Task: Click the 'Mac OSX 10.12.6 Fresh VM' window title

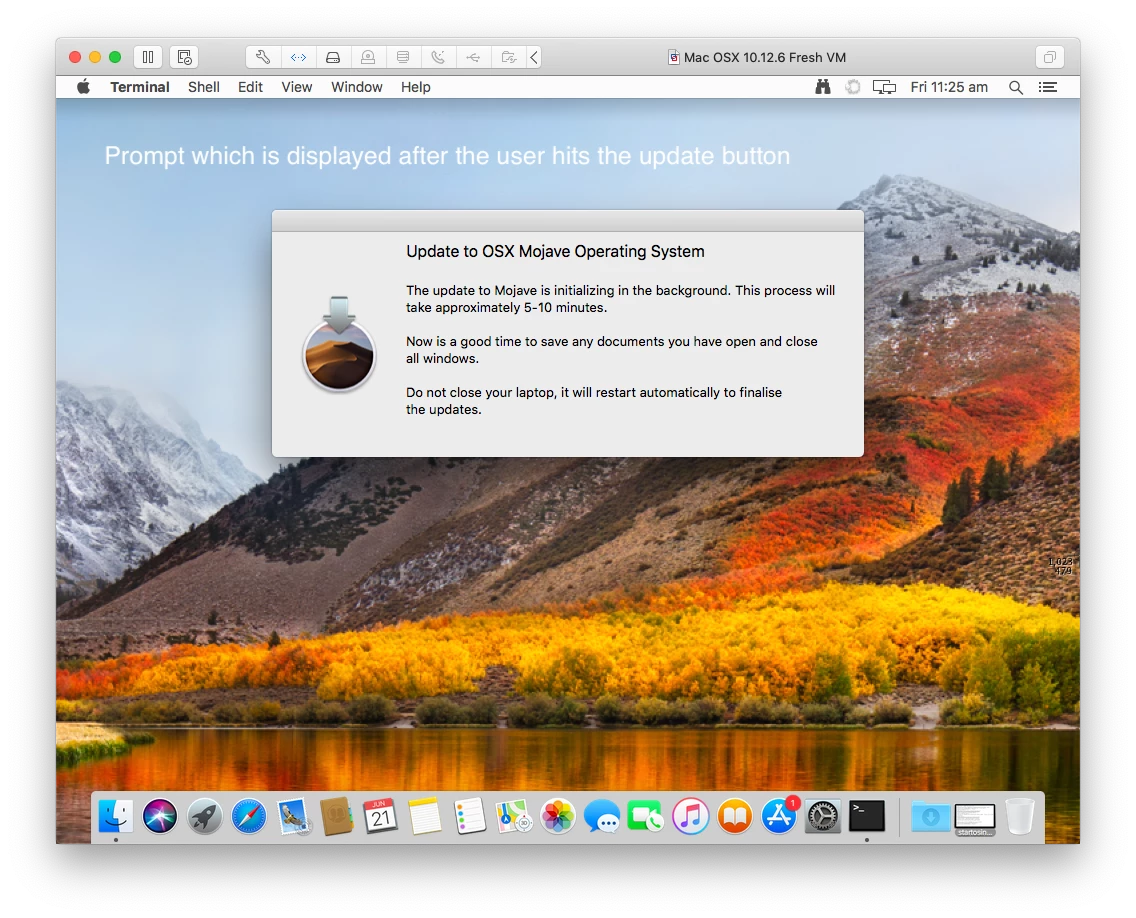Action: tap(764, 57)
